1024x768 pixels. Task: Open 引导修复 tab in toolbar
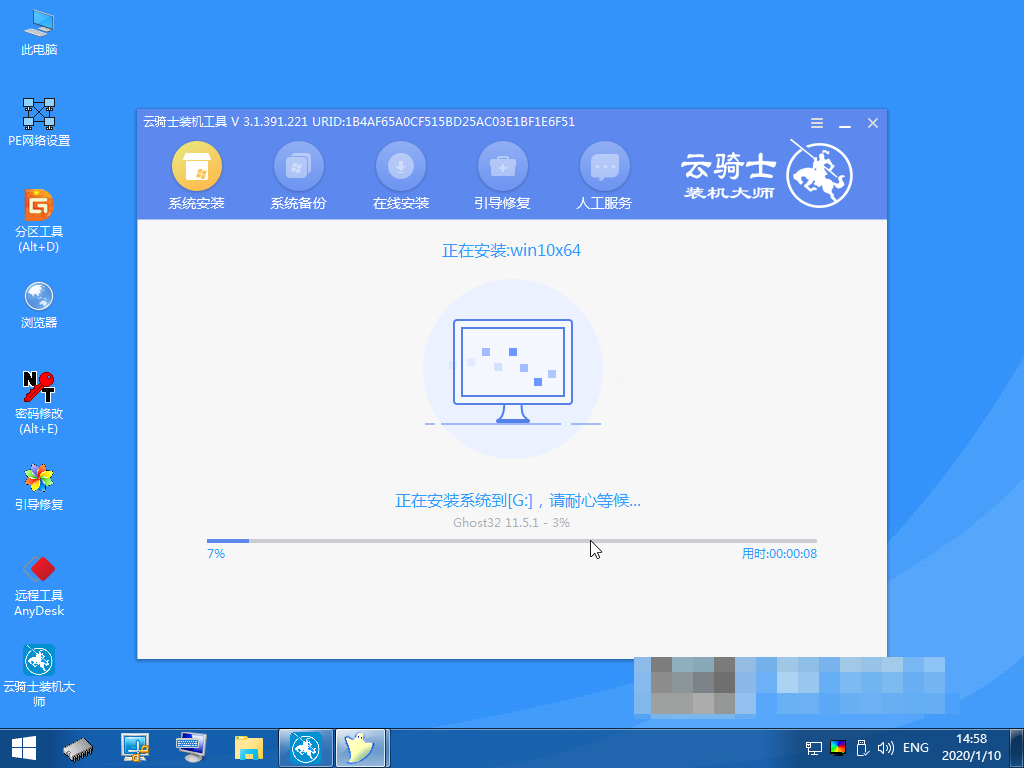tap(502, 176)
